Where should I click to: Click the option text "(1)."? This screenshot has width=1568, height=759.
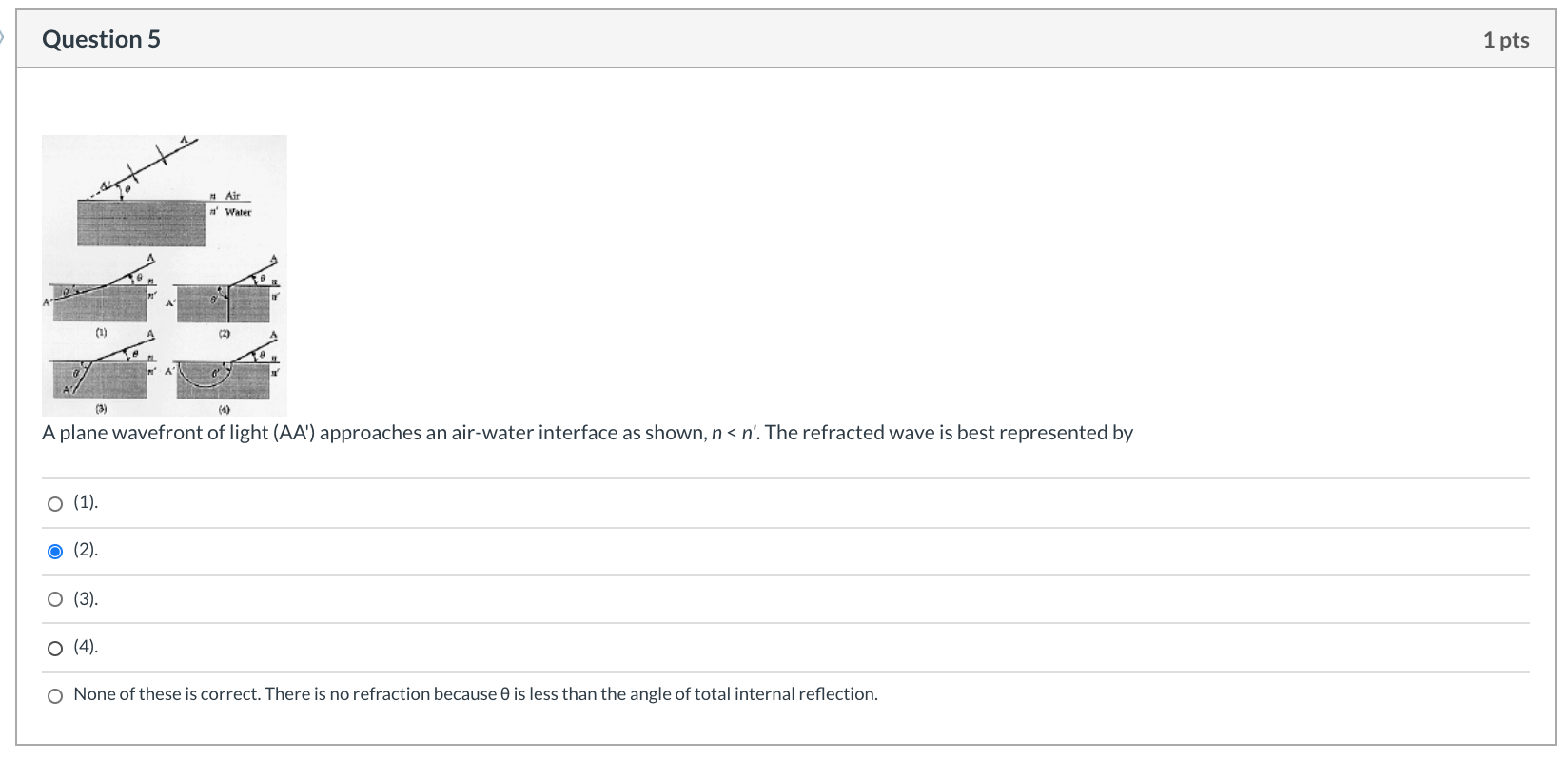[87, 502]
